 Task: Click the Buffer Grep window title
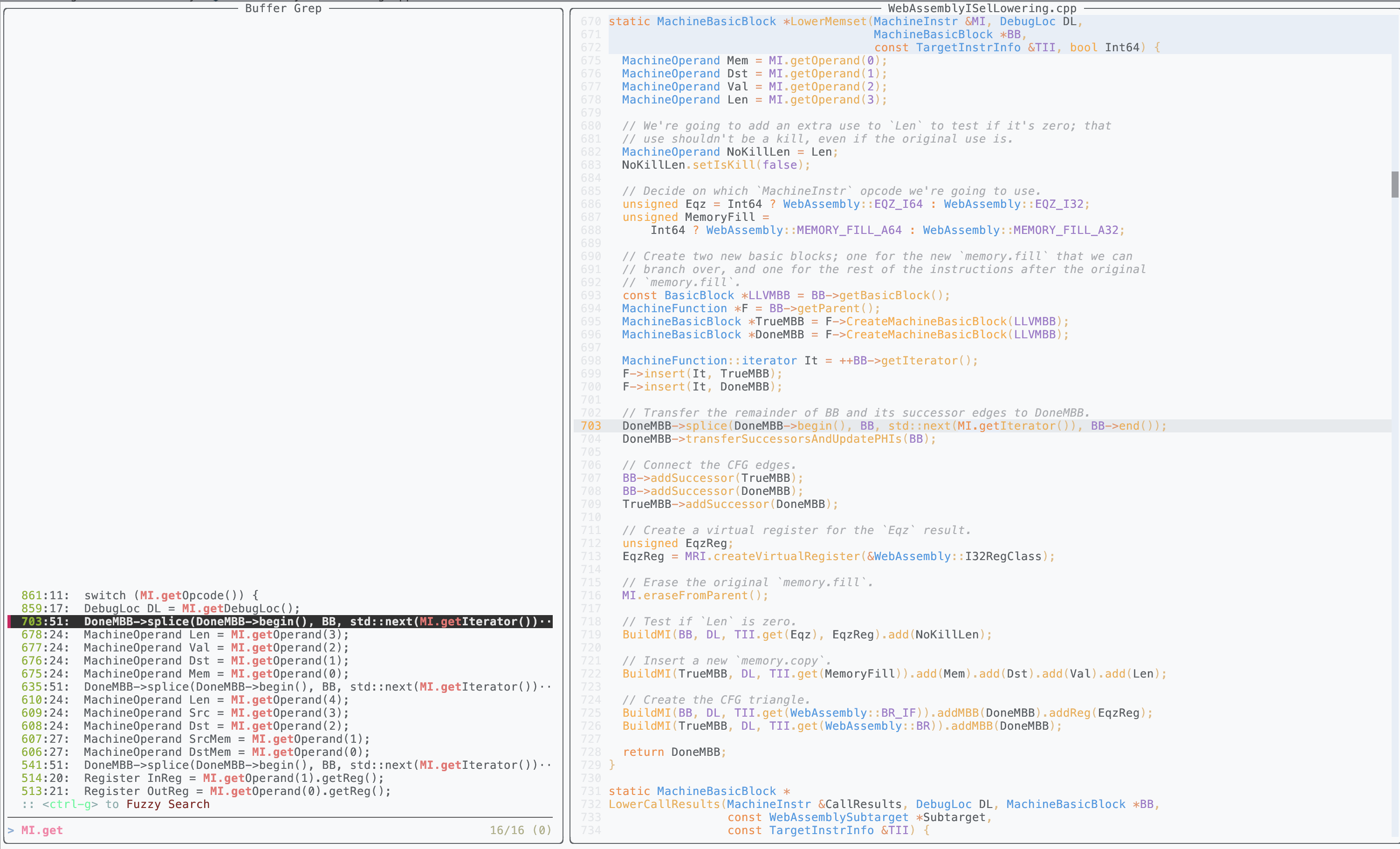point(283,8)
